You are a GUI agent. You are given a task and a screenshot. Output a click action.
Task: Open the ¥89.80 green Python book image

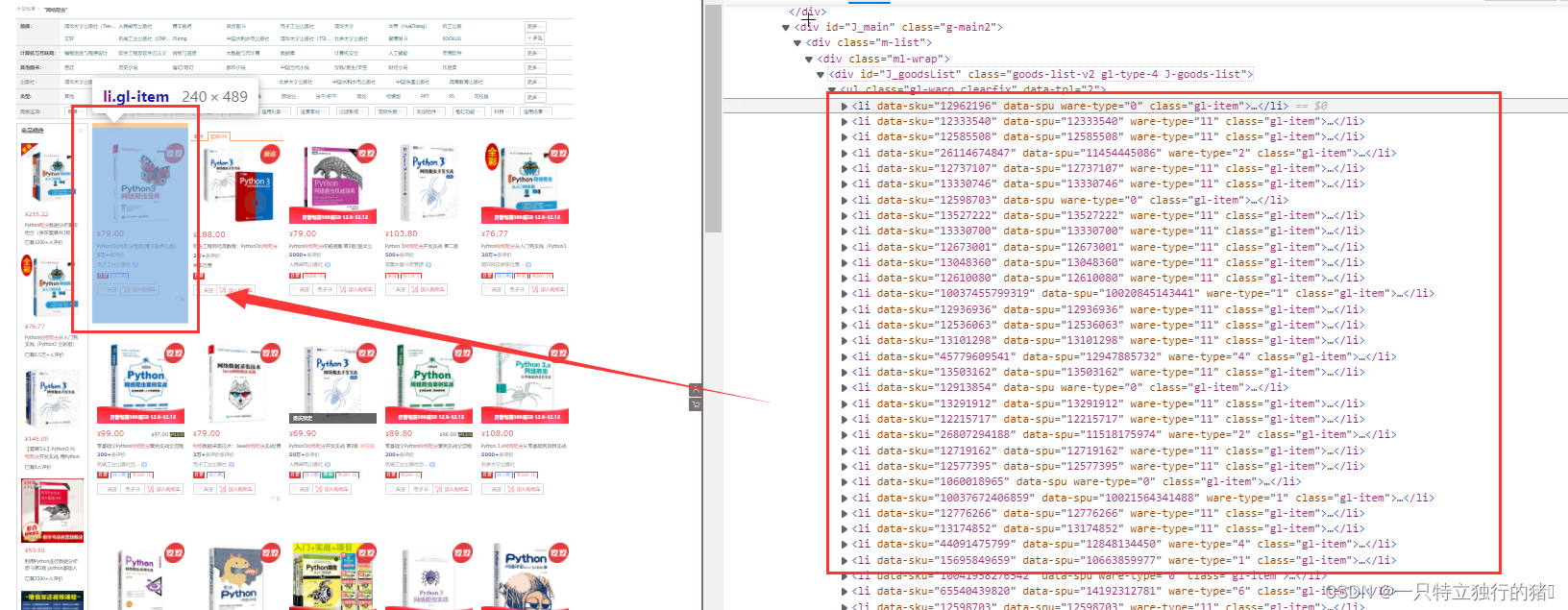429,383
